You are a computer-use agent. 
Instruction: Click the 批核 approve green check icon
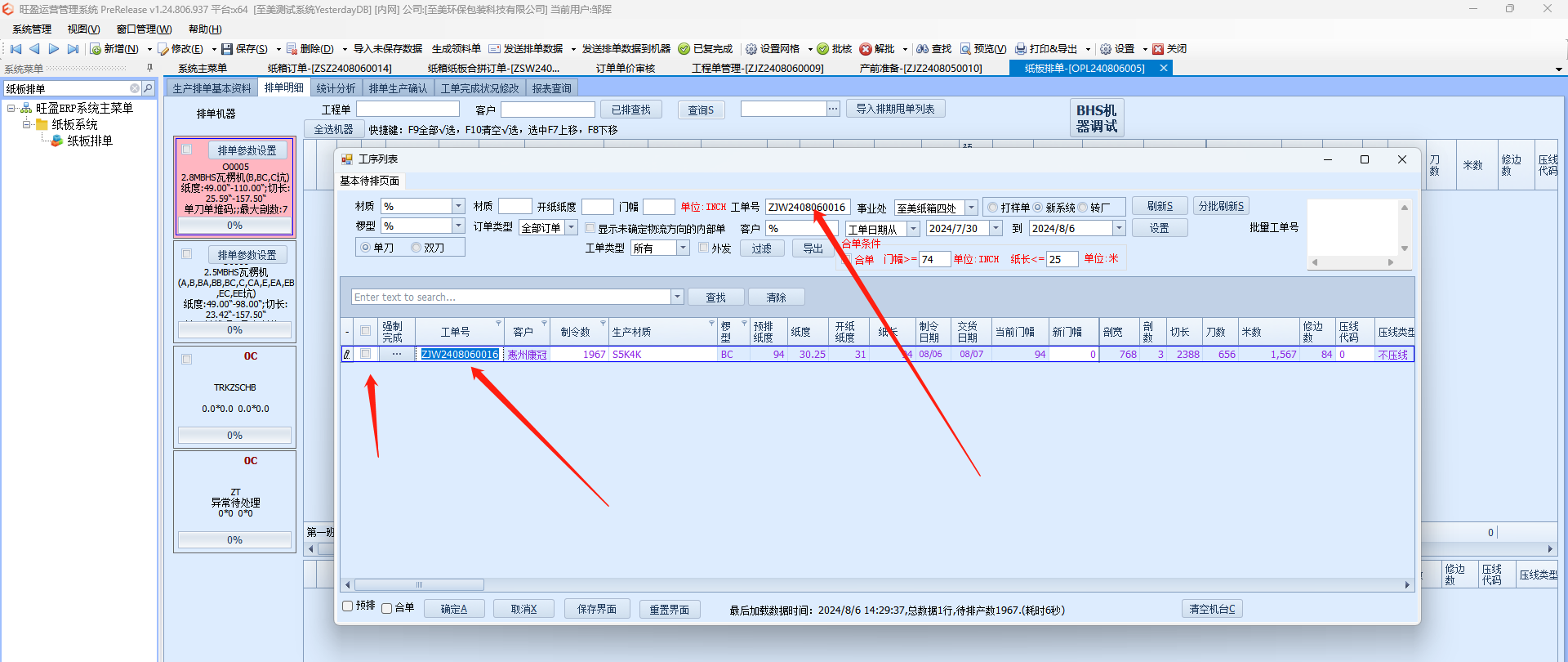coord(823,49)
